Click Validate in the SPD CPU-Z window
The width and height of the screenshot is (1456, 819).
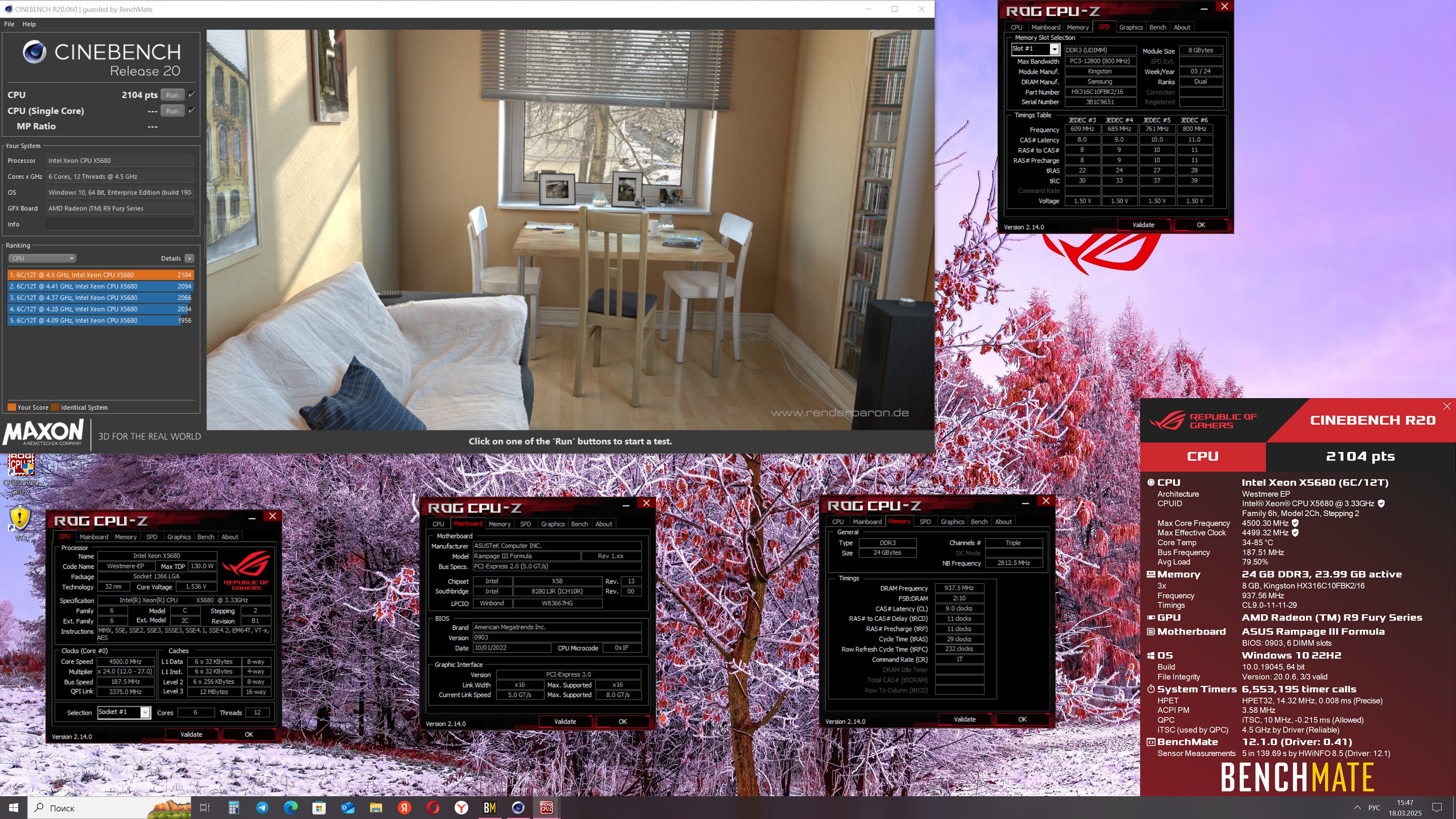point(1143,225)
